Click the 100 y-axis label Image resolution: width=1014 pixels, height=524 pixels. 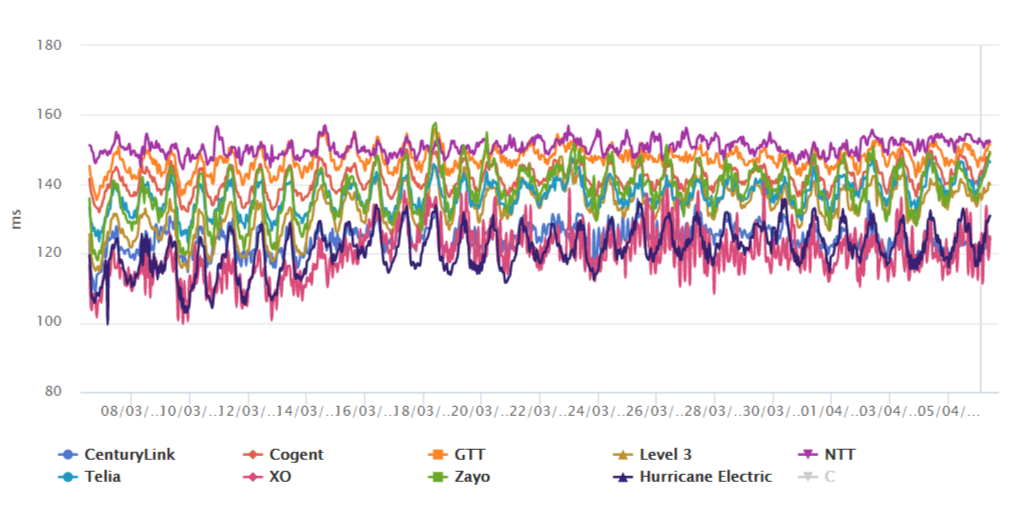click(x=49, y=322)
